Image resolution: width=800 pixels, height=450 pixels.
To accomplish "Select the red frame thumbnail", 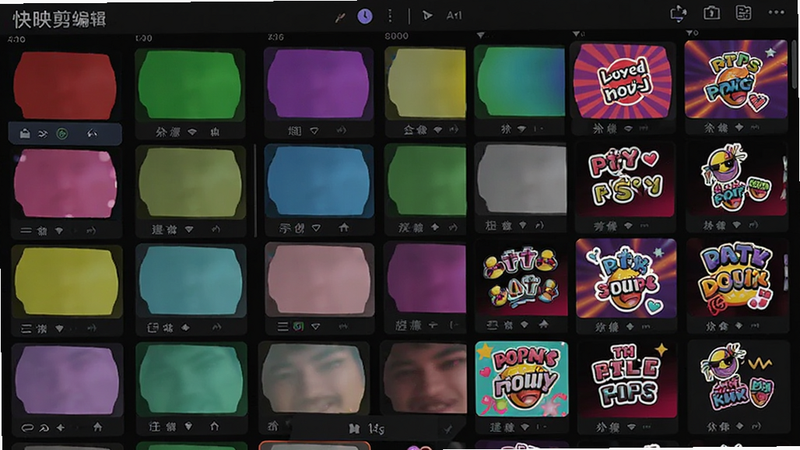I will pyautogui.click(x=65, y=86).
